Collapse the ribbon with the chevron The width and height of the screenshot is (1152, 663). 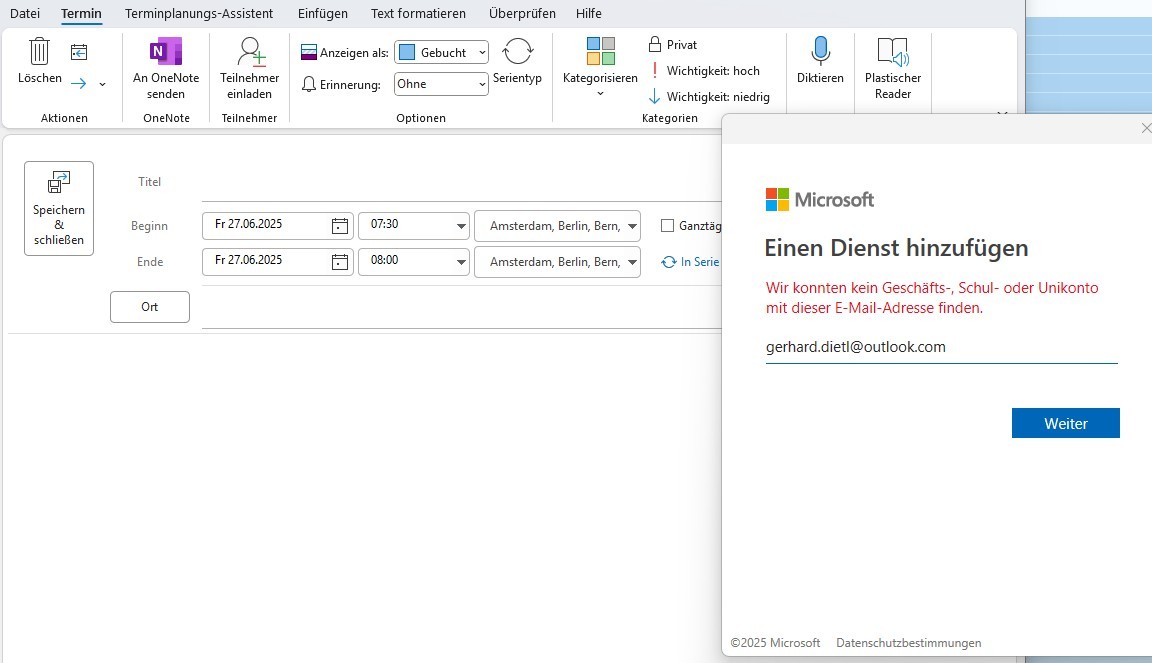1001,114
